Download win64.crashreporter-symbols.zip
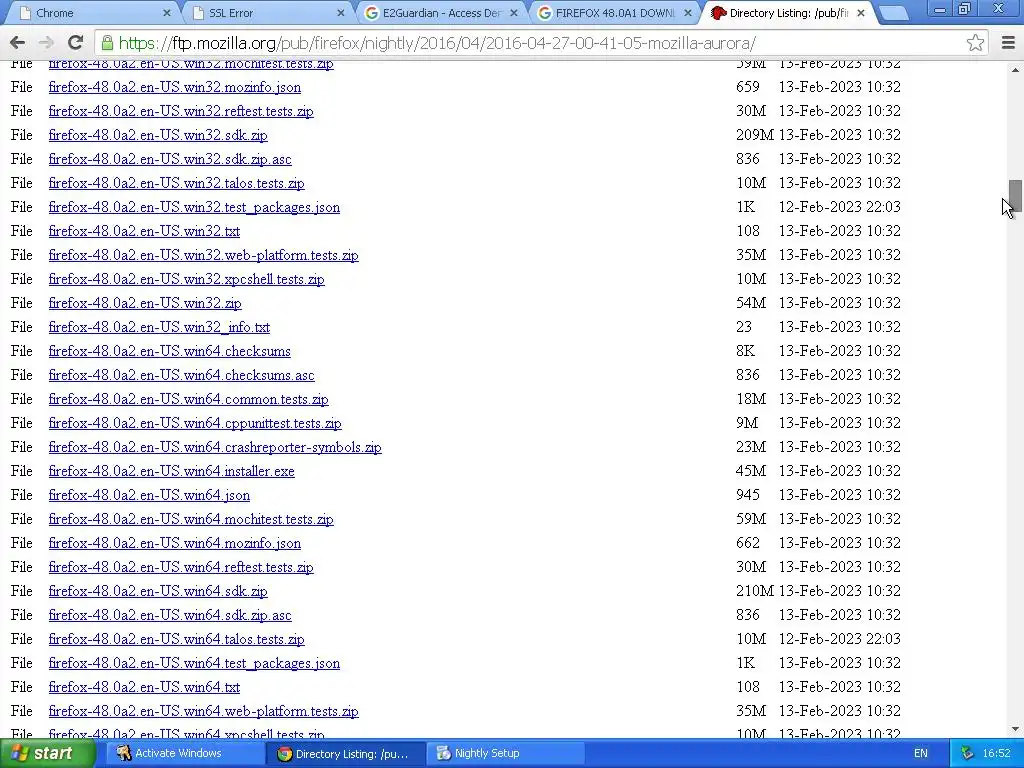The image size is (1024, 768). coord(215,447)
